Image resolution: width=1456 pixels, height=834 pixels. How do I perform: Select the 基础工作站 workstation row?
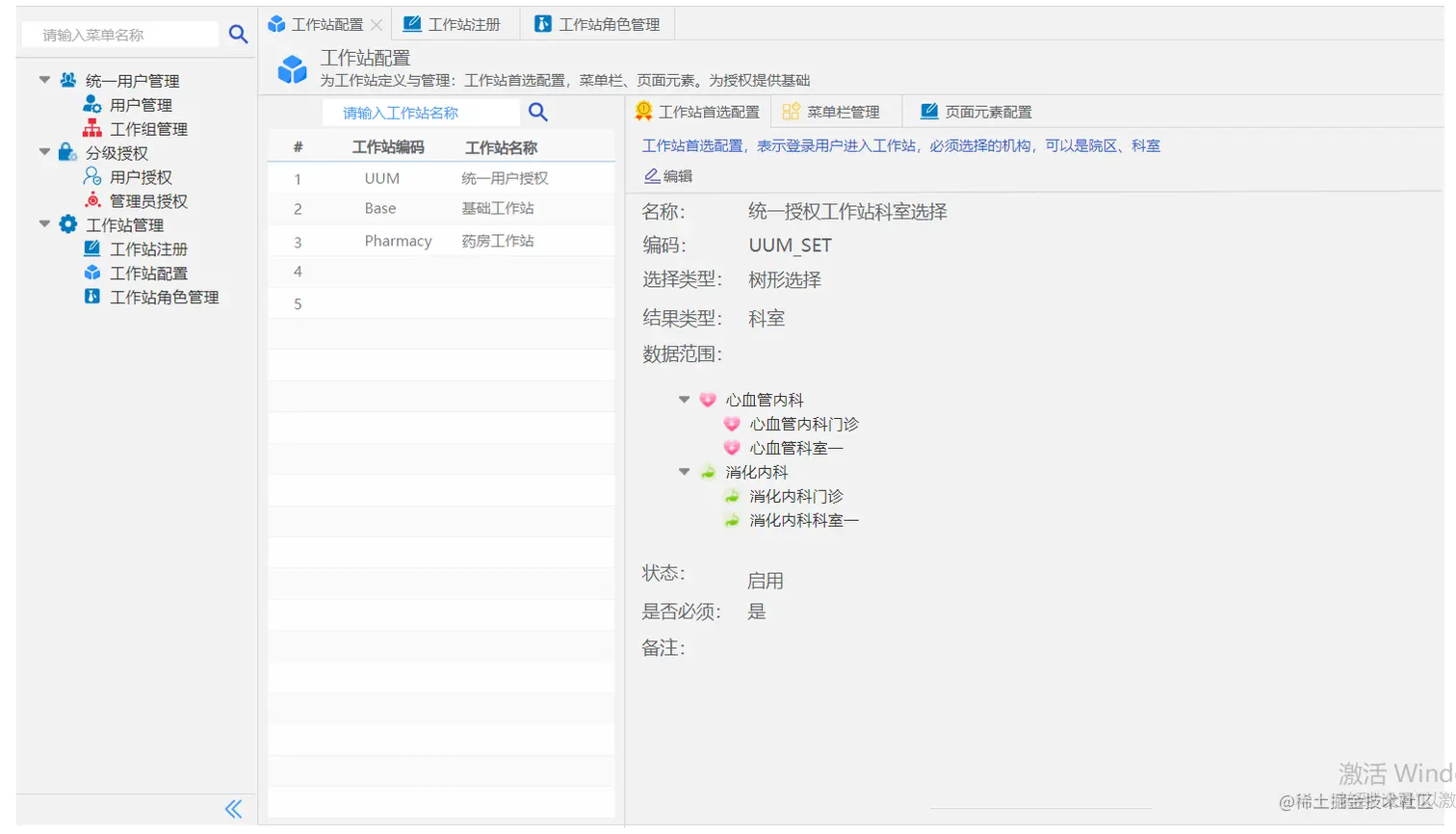tap(441, 209)
